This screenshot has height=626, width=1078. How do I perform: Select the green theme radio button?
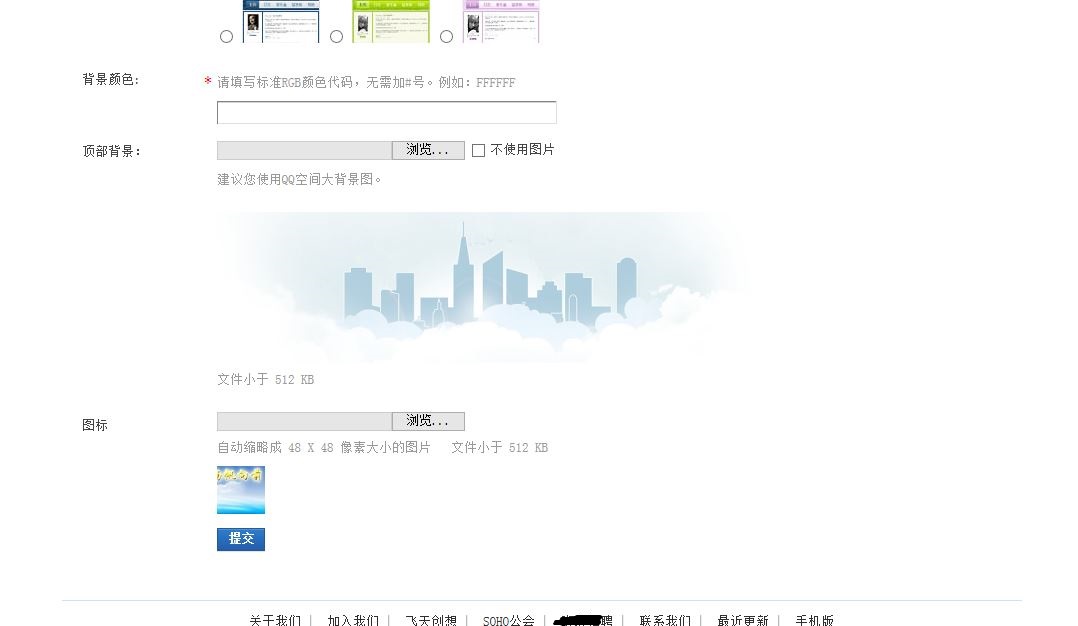pos(336,36)
